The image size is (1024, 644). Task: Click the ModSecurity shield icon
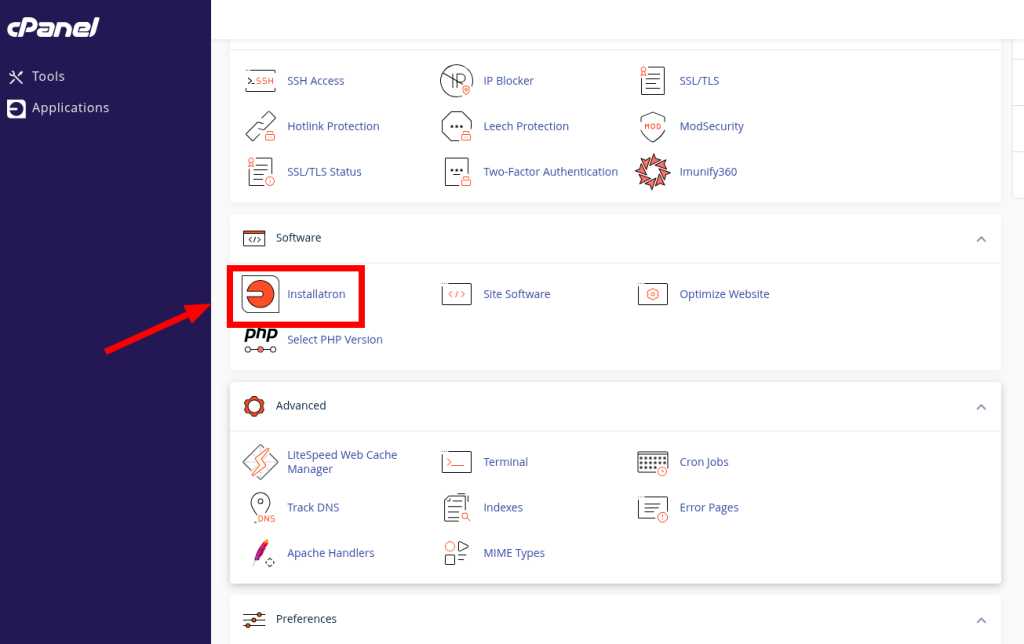click(652, 127)
